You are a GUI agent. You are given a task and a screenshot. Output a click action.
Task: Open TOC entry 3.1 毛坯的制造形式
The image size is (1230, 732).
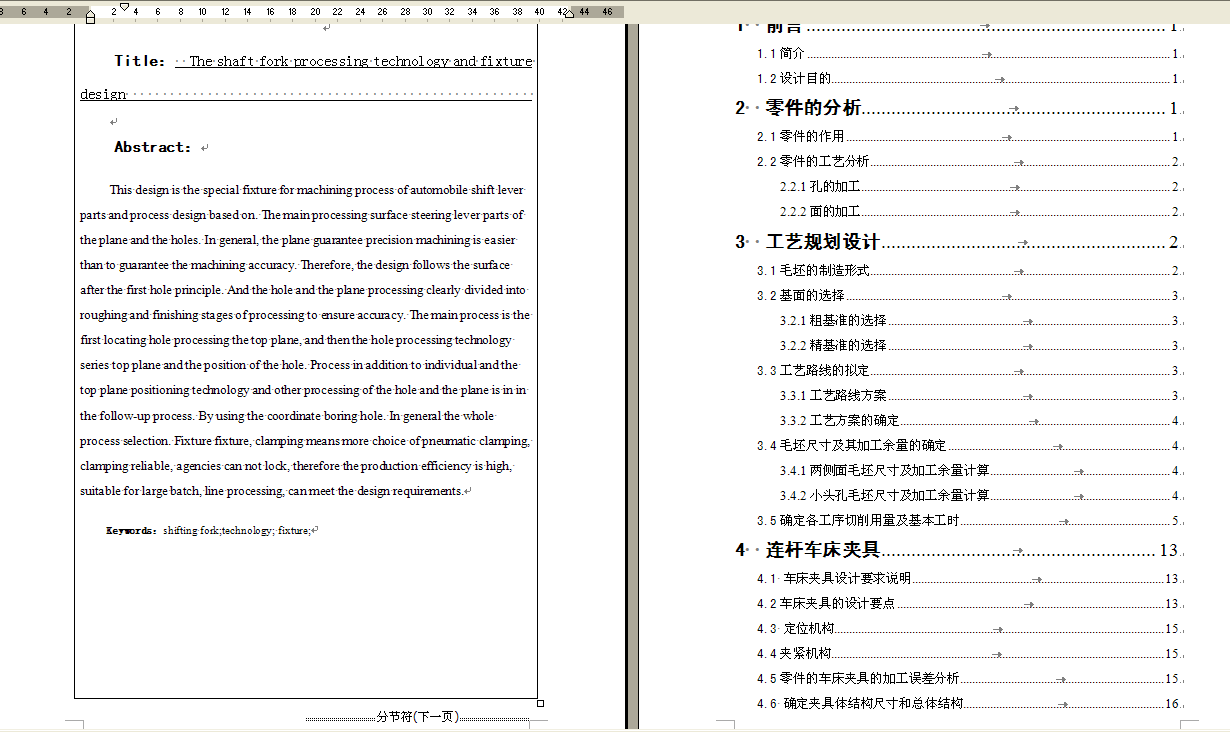(968, 270)
